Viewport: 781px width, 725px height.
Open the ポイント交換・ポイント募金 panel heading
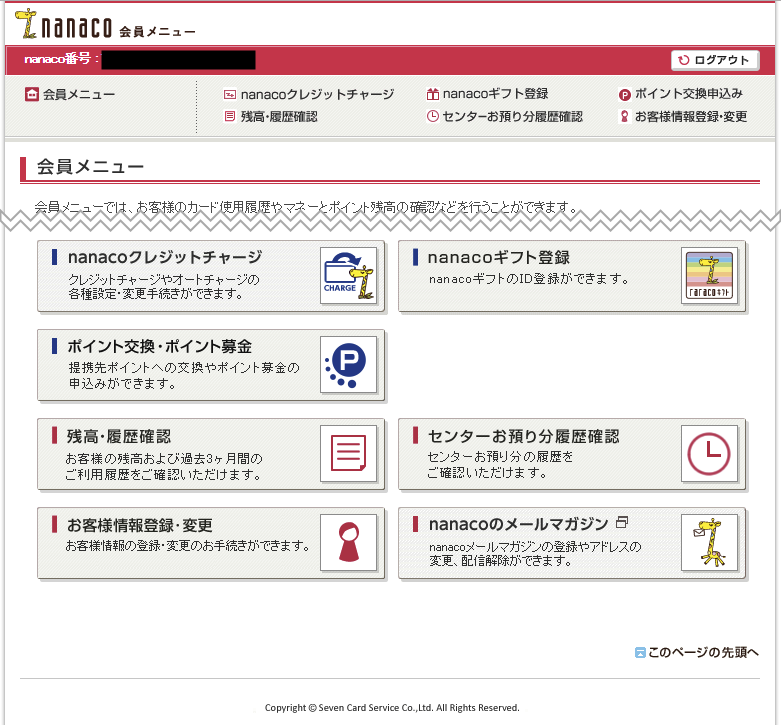159,346
